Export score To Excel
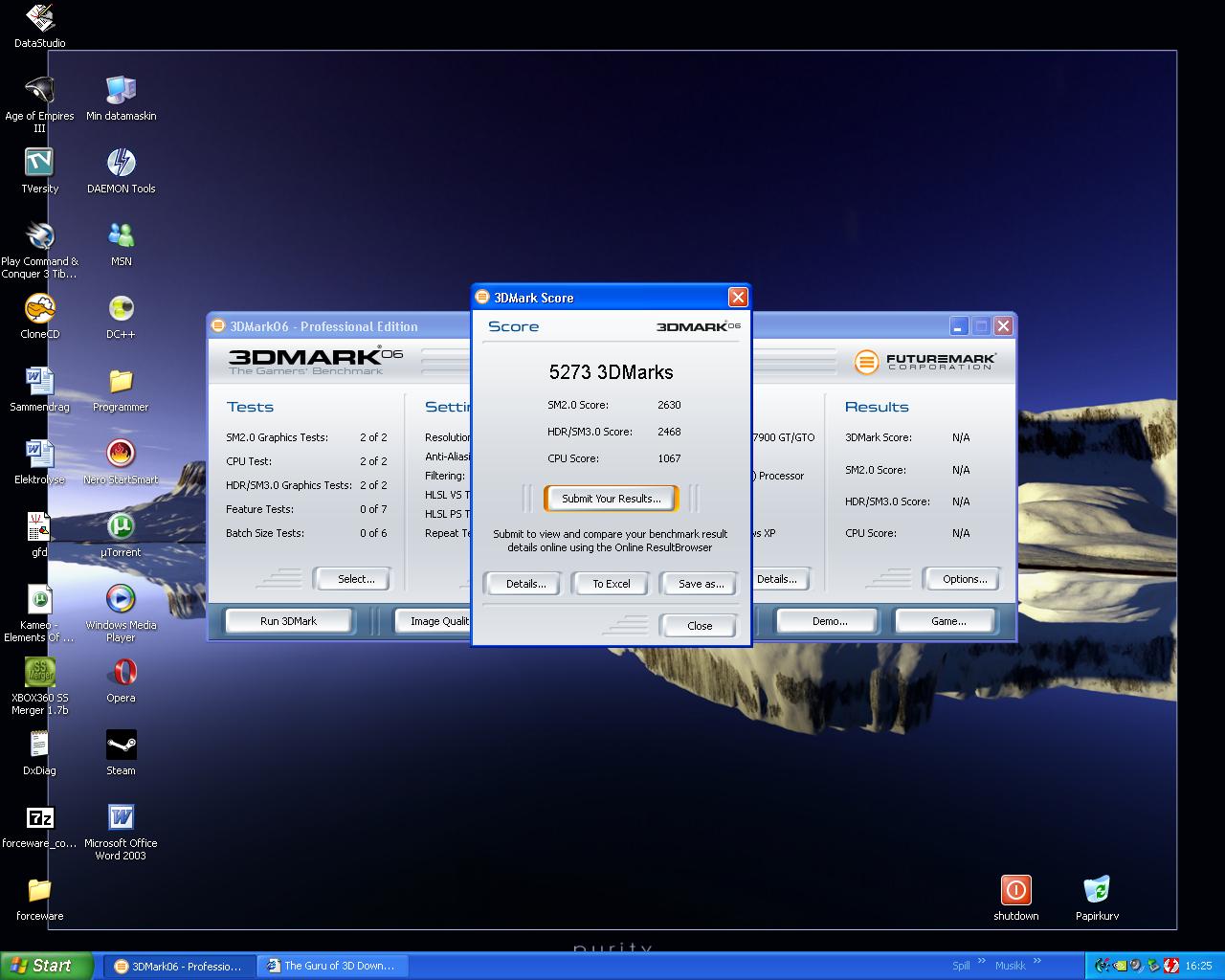The image size is (1225, 980). (611, 584)
